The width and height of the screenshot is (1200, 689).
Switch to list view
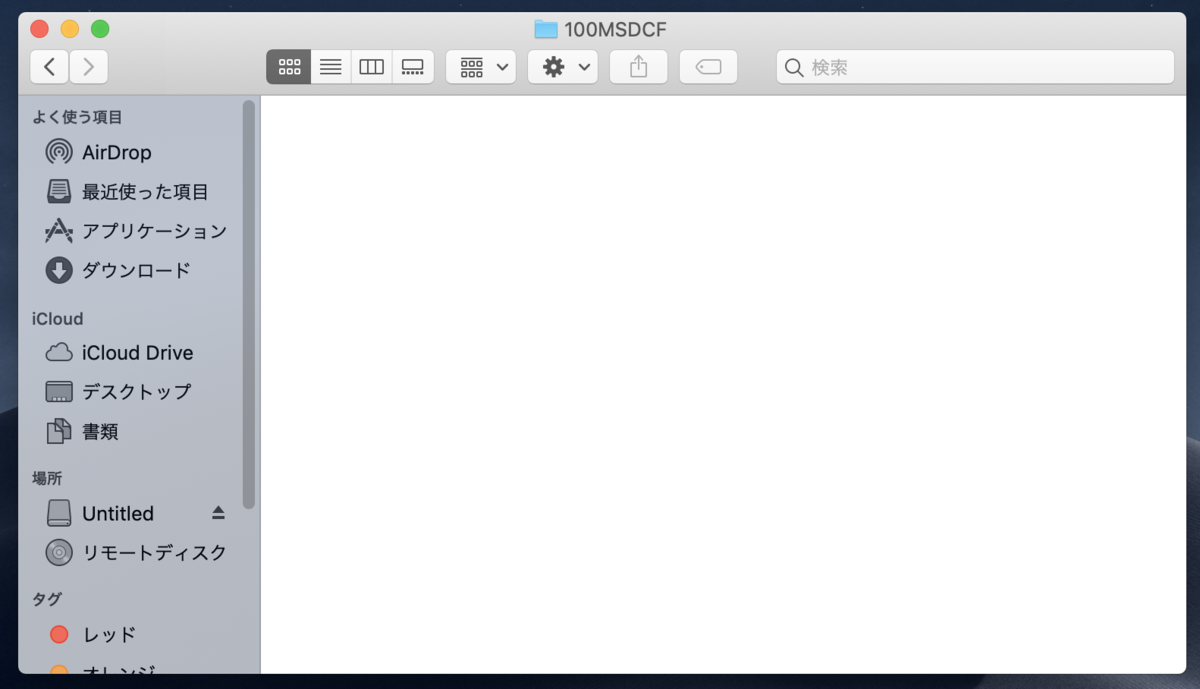(331, 67)
